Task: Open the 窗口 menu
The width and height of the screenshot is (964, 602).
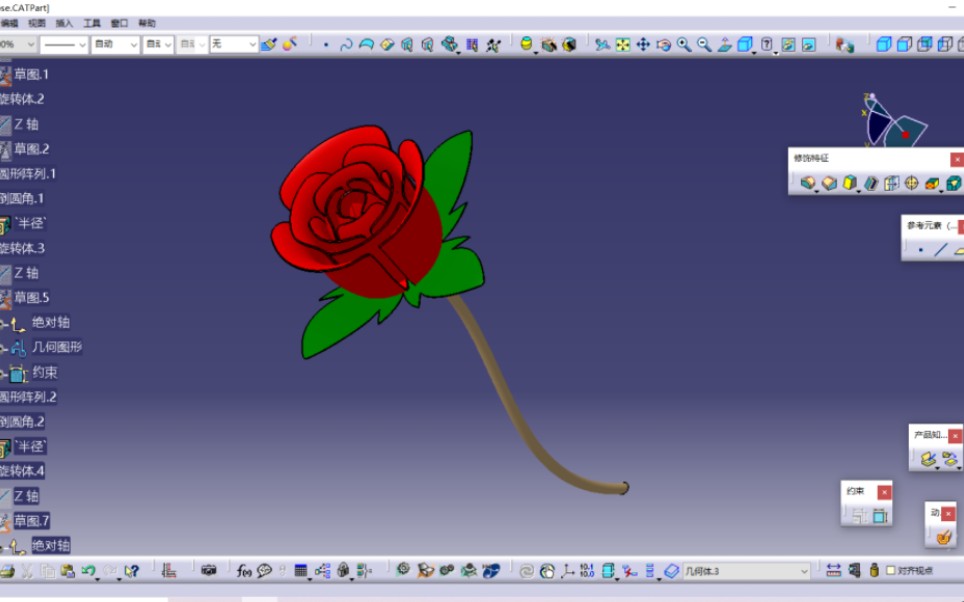Action: [x=119, y=23]
